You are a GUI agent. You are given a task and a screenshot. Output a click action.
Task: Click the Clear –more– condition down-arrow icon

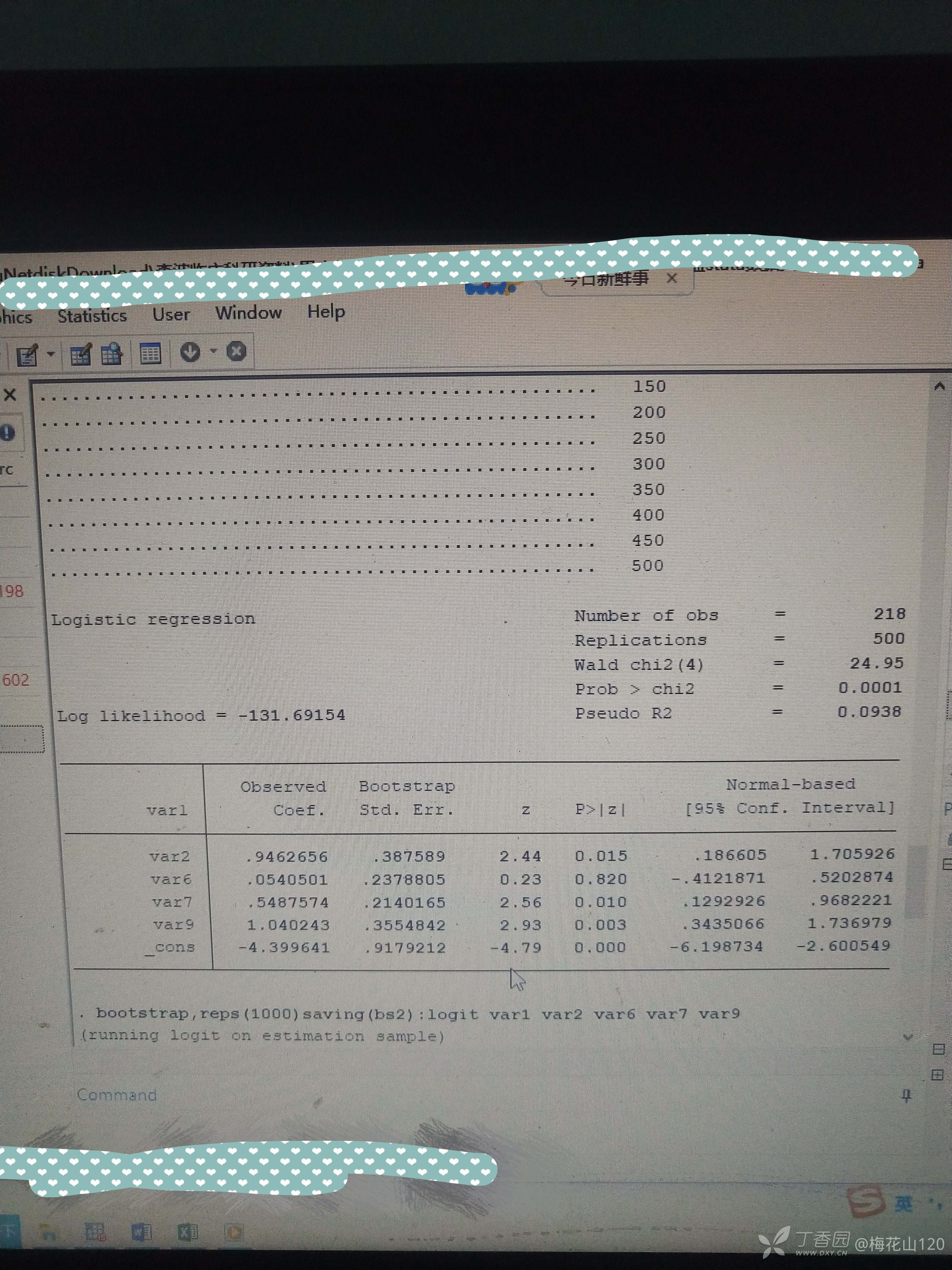(190, 352)
